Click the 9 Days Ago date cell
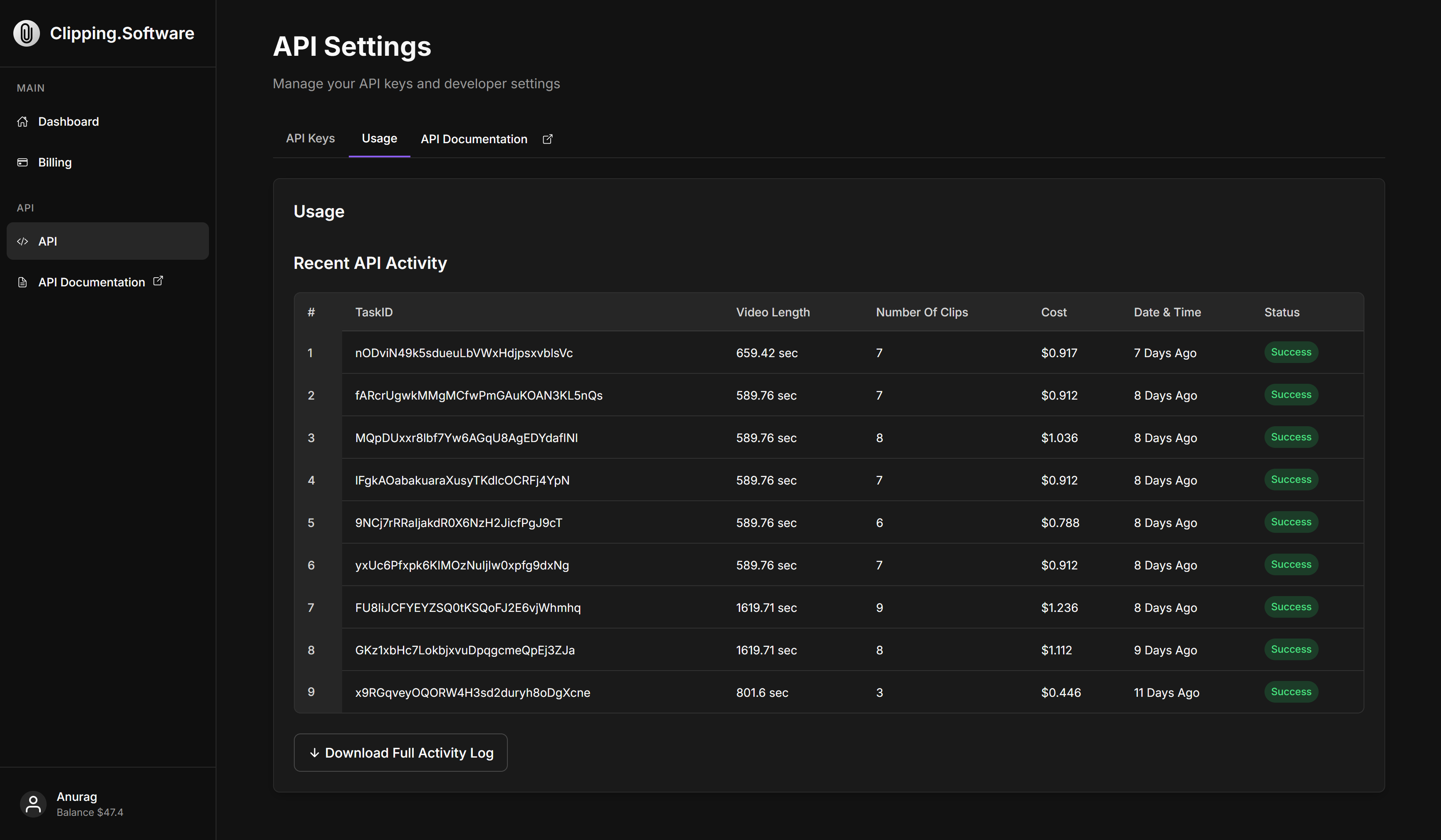Image resolution: width=1441 pixels, height=840 pixels. tap(1165, 650)
